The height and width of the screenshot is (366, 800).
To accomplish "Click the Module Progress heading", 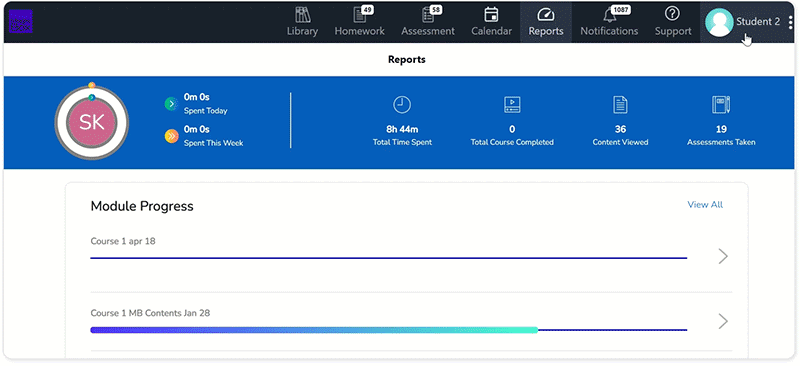I will coord(142,206).
